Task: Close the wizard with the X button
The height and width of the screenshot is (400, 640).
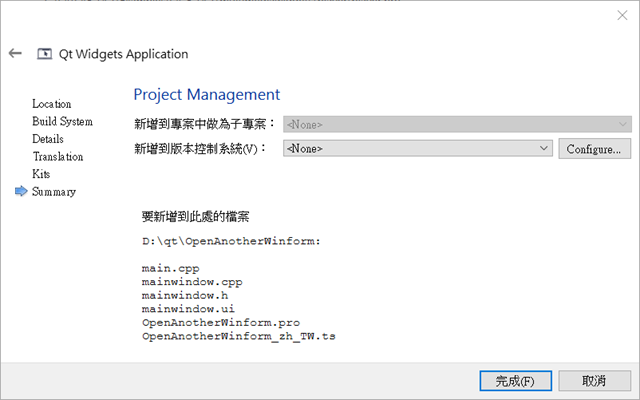Action: 622,16
